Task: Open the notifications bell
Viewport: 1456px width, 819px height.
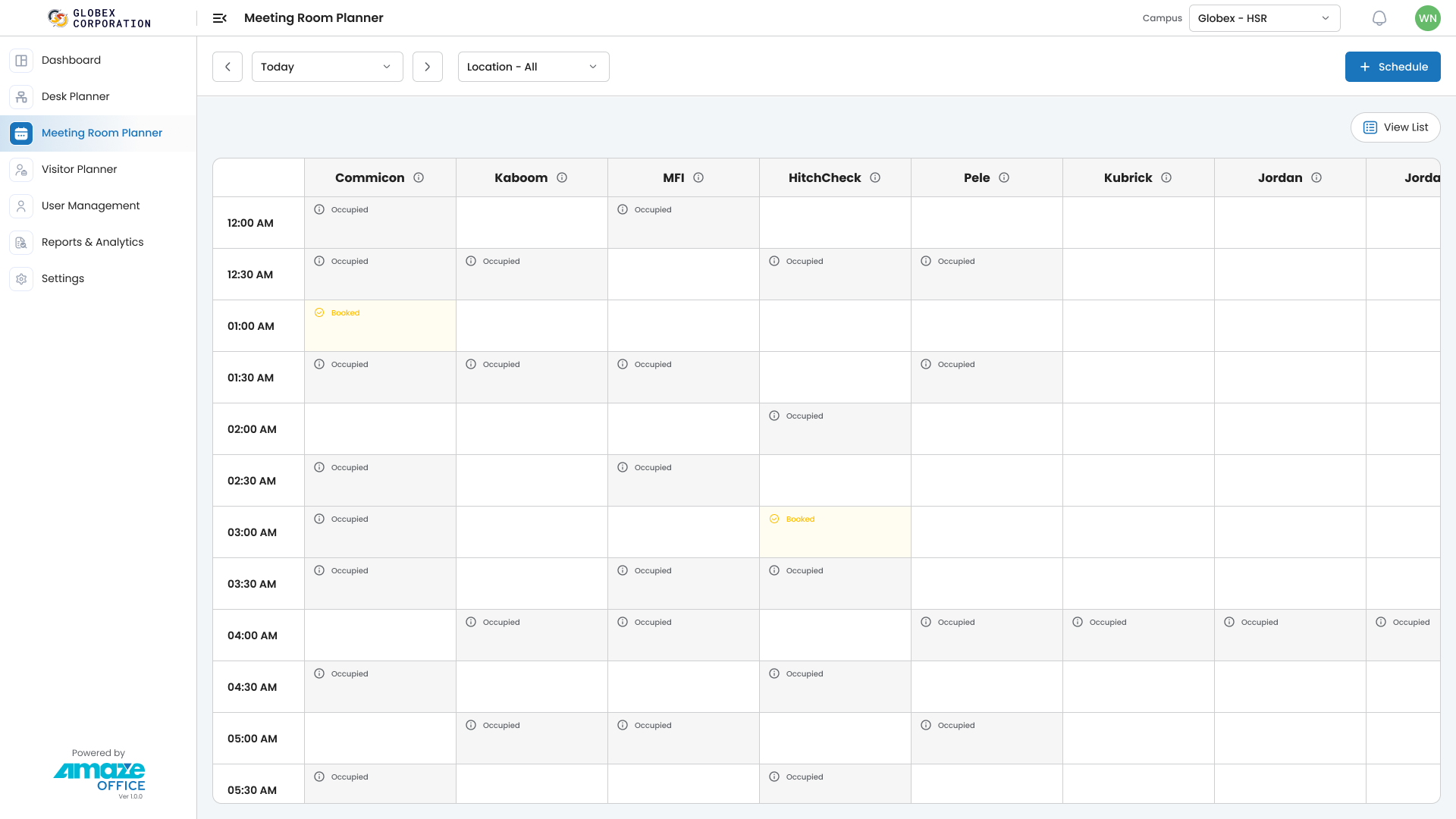Action: point(1379,17)
